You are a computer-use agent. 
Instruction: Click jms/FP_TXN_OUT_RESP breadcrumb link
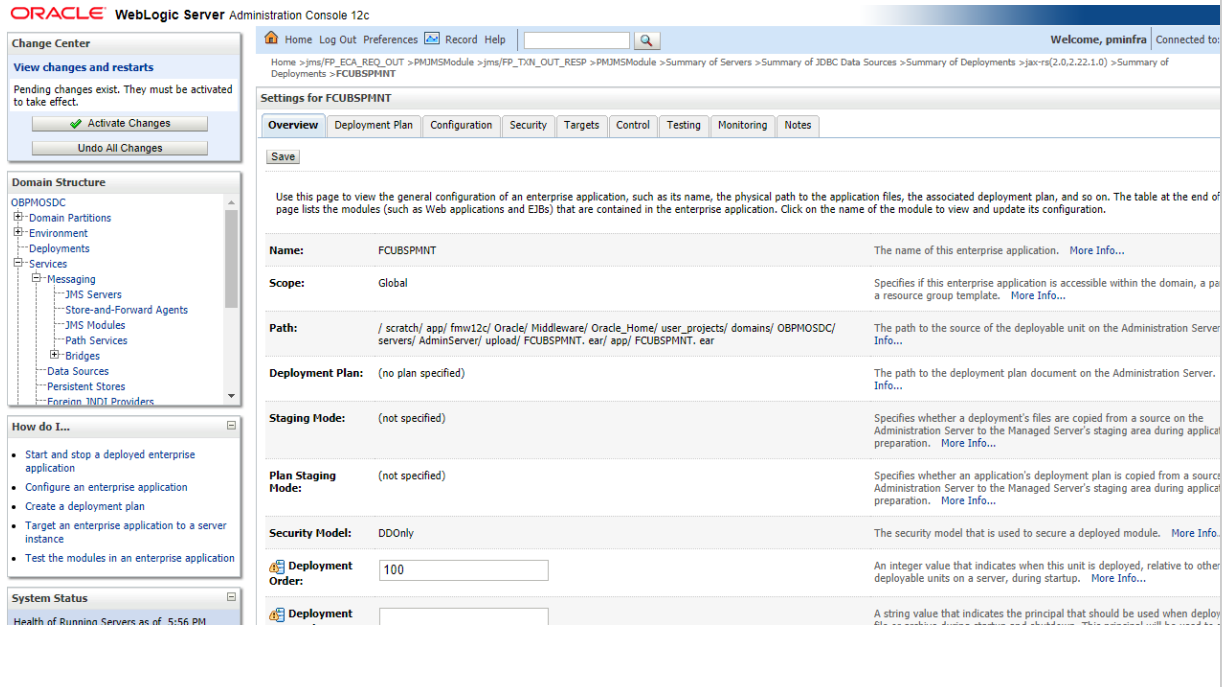534,62
